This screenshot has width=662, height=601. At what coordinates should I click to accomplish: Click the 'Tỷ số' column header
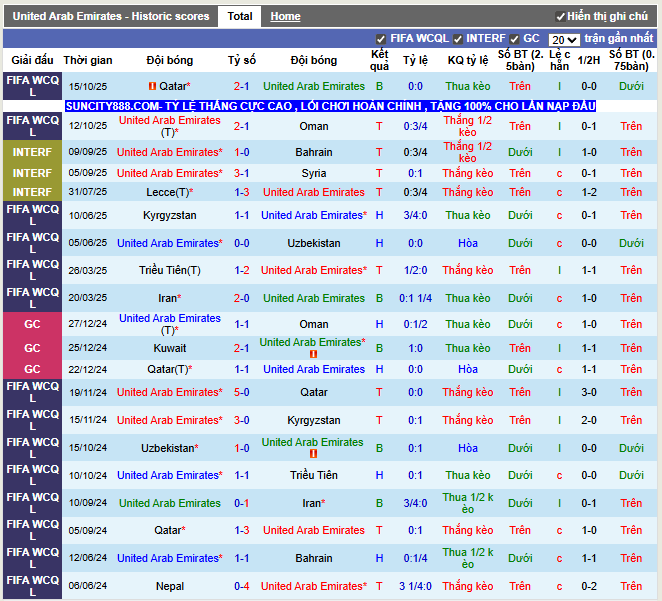(x=241, y=60)
